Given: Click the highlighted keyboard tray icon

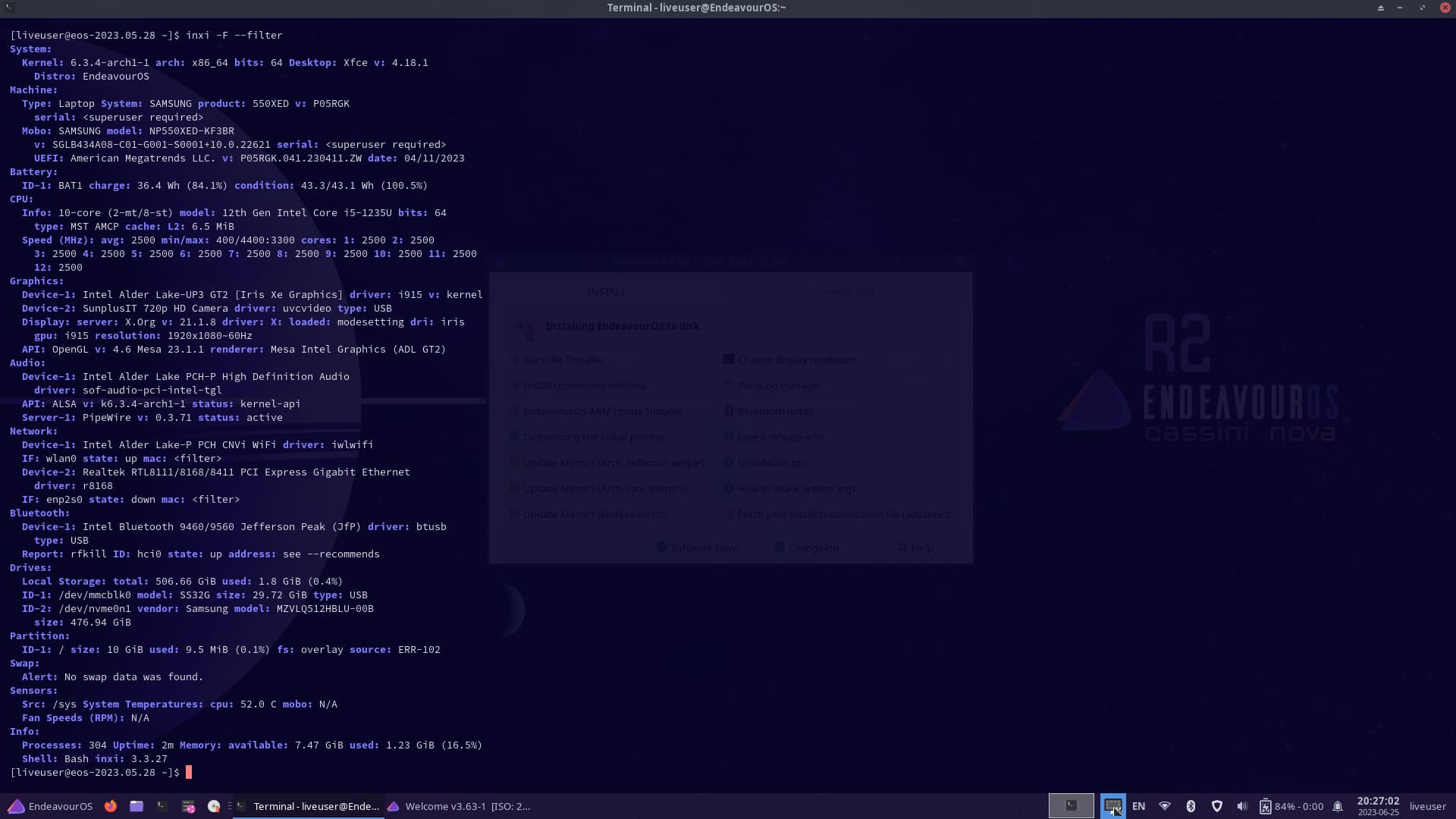Looking at the screenshot, I should tap(1112, 805).
